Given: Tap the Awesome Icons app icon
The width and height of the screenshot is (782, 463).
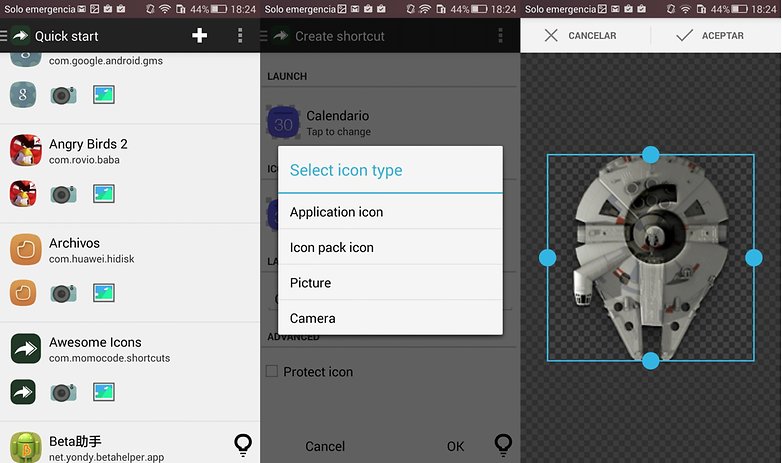Looking at the screenshot, I should (25, 348).
